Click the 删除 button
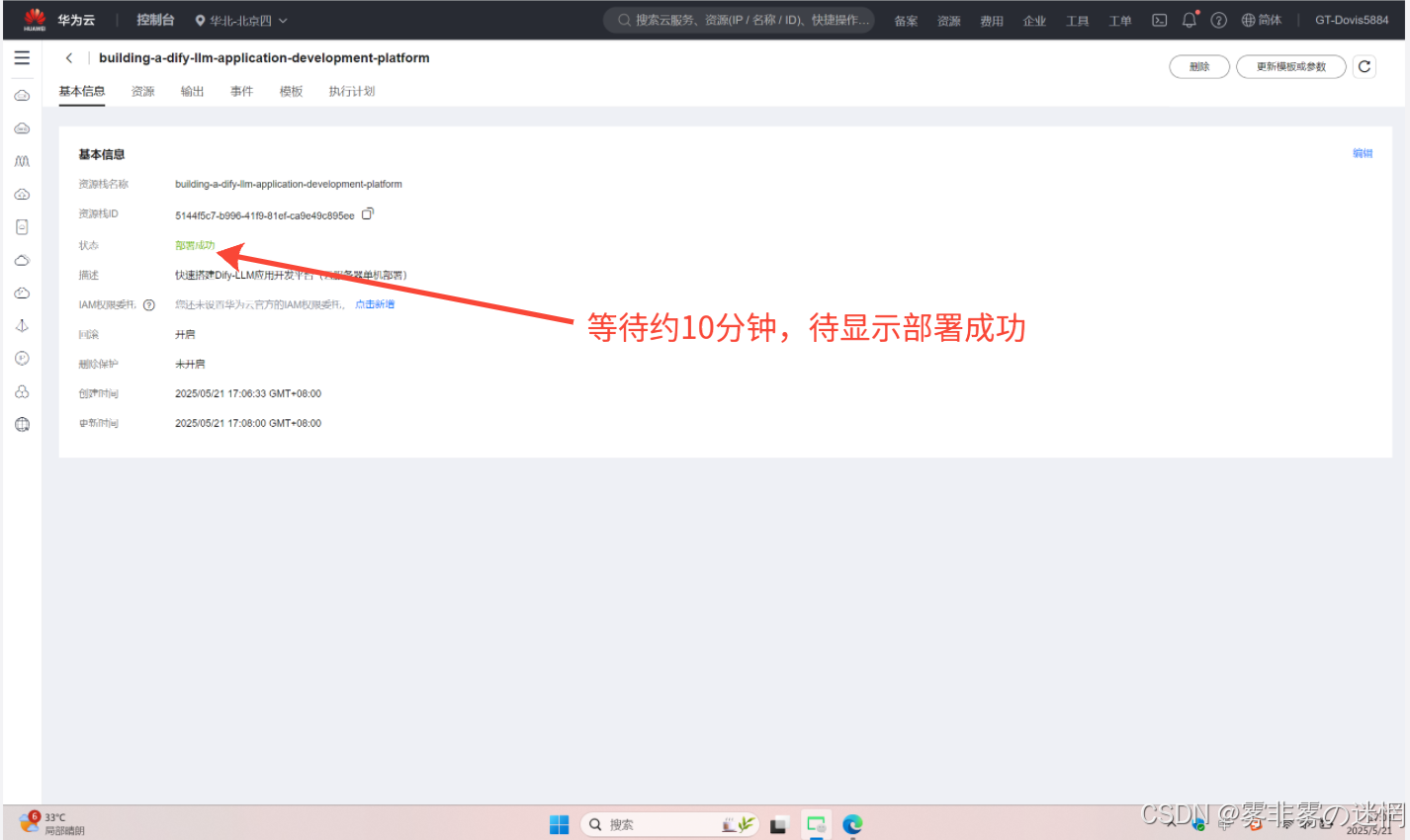 point(1199,66)
